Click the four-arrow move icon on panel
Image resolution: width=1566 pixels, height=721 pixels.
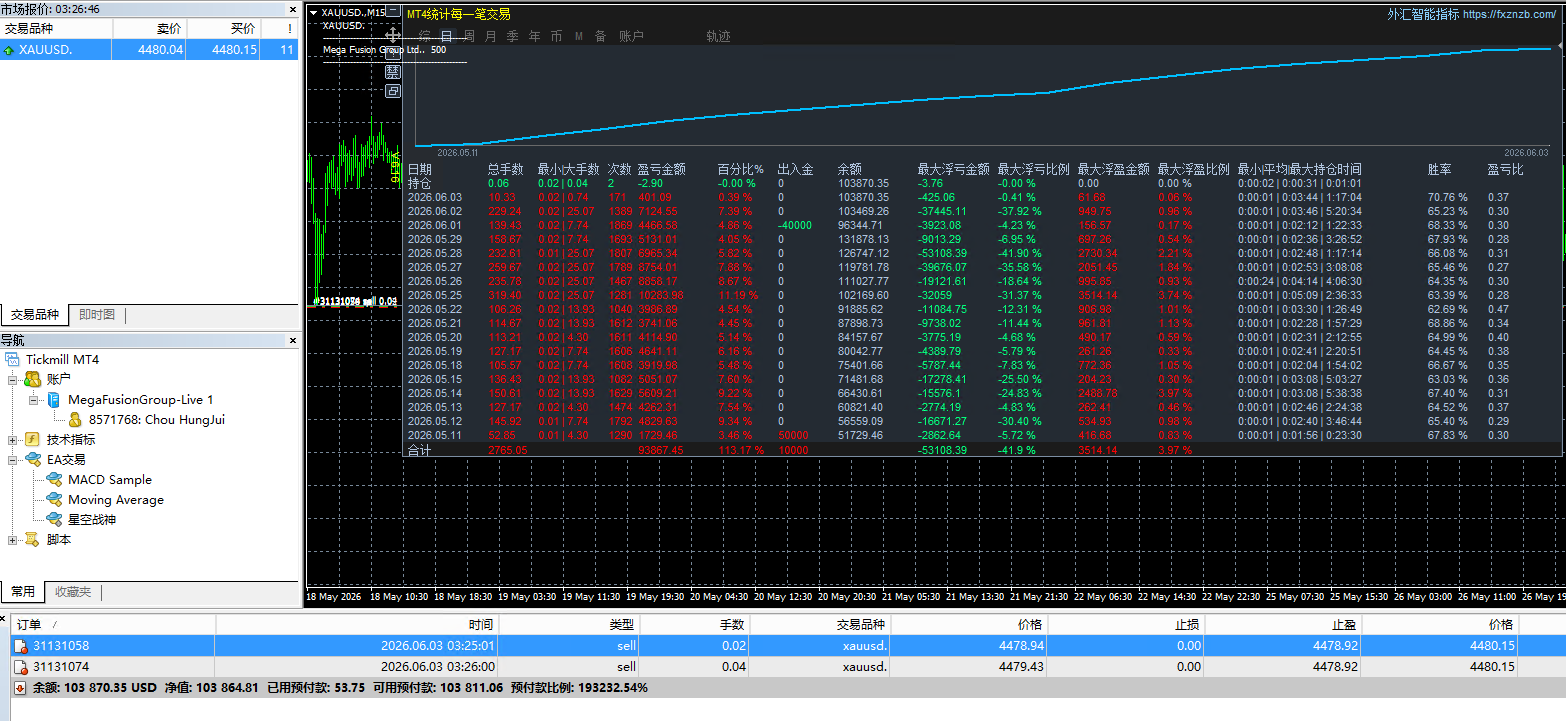tap(393, 35)
